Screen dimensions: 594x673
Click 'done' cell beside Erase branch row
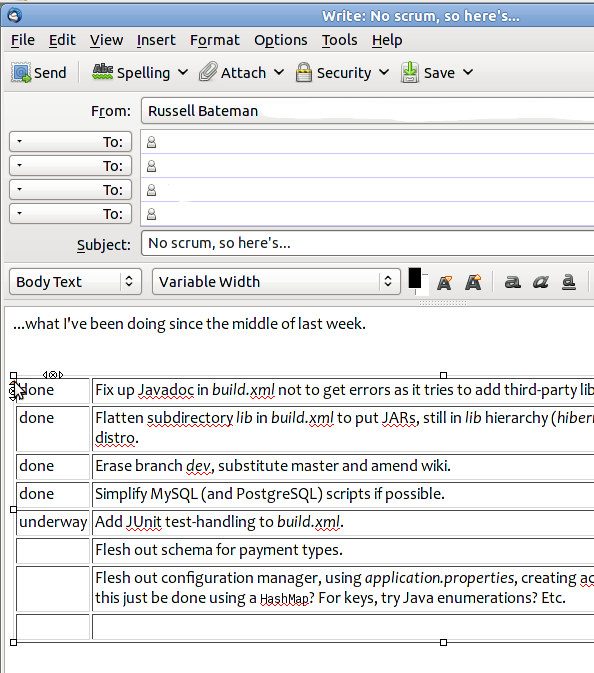click(53, 466)
